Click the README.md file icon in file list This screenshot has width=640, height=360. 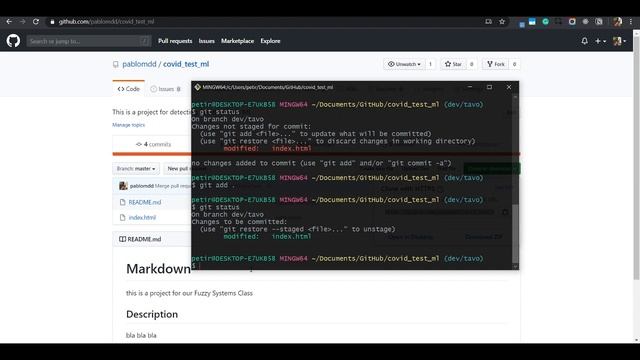click(x=122, y=202)
